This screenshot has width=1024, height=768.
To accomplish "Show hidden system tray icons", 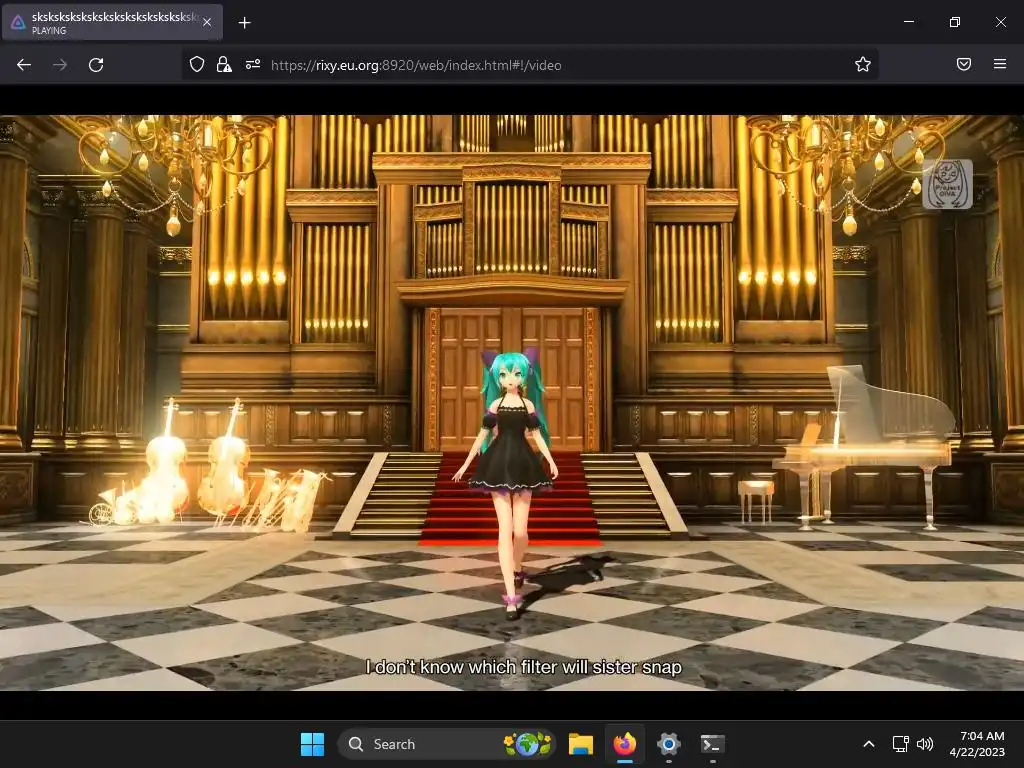I will click(869, 744).
